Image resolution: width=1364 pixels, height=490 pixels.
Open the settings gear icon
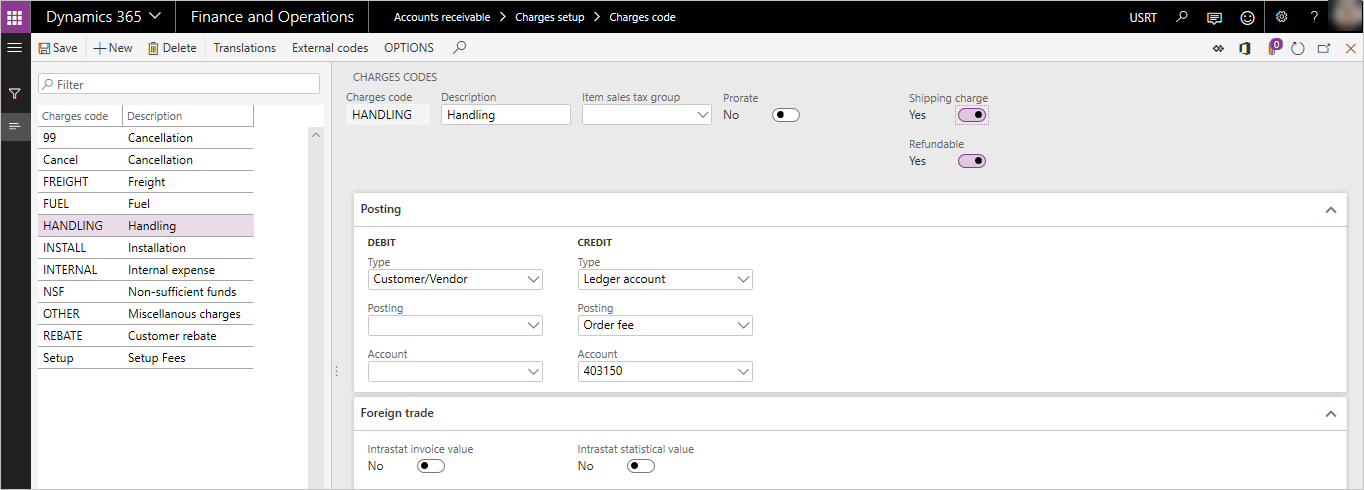pyautogui.click(x=1281, y=17)
